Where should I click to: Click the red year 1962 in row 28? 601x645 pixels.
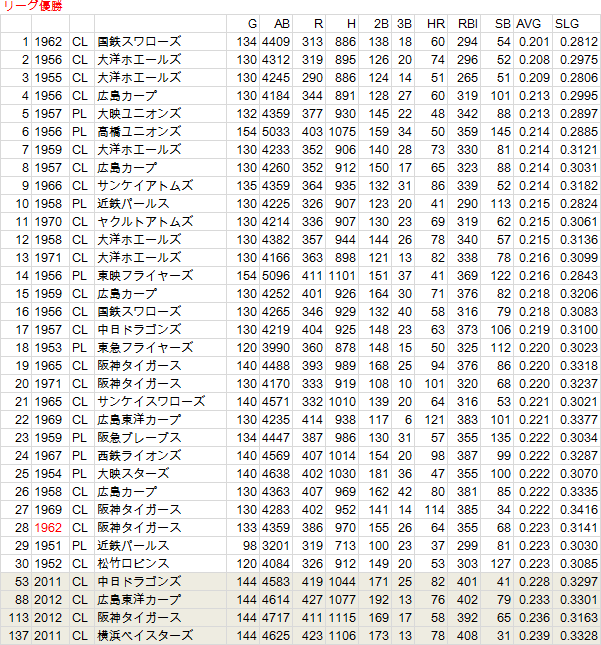coord(48,528)
